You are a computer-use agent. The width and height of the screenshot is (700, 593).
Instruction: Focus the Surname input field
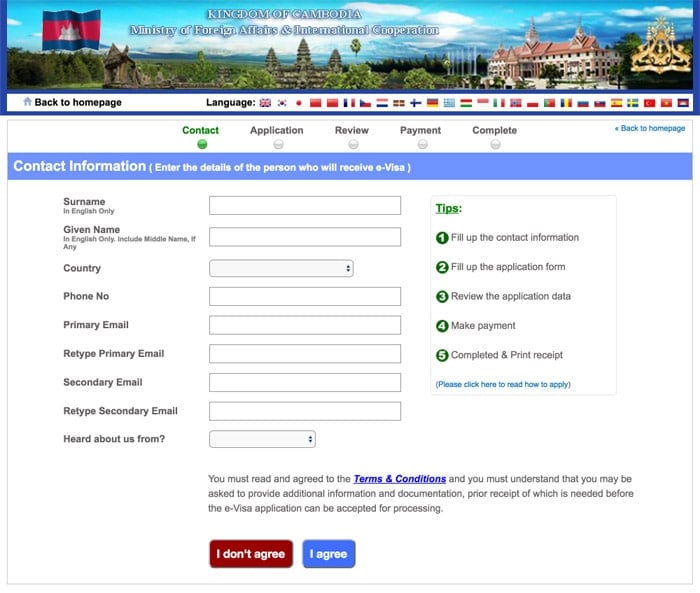(305, 205)
